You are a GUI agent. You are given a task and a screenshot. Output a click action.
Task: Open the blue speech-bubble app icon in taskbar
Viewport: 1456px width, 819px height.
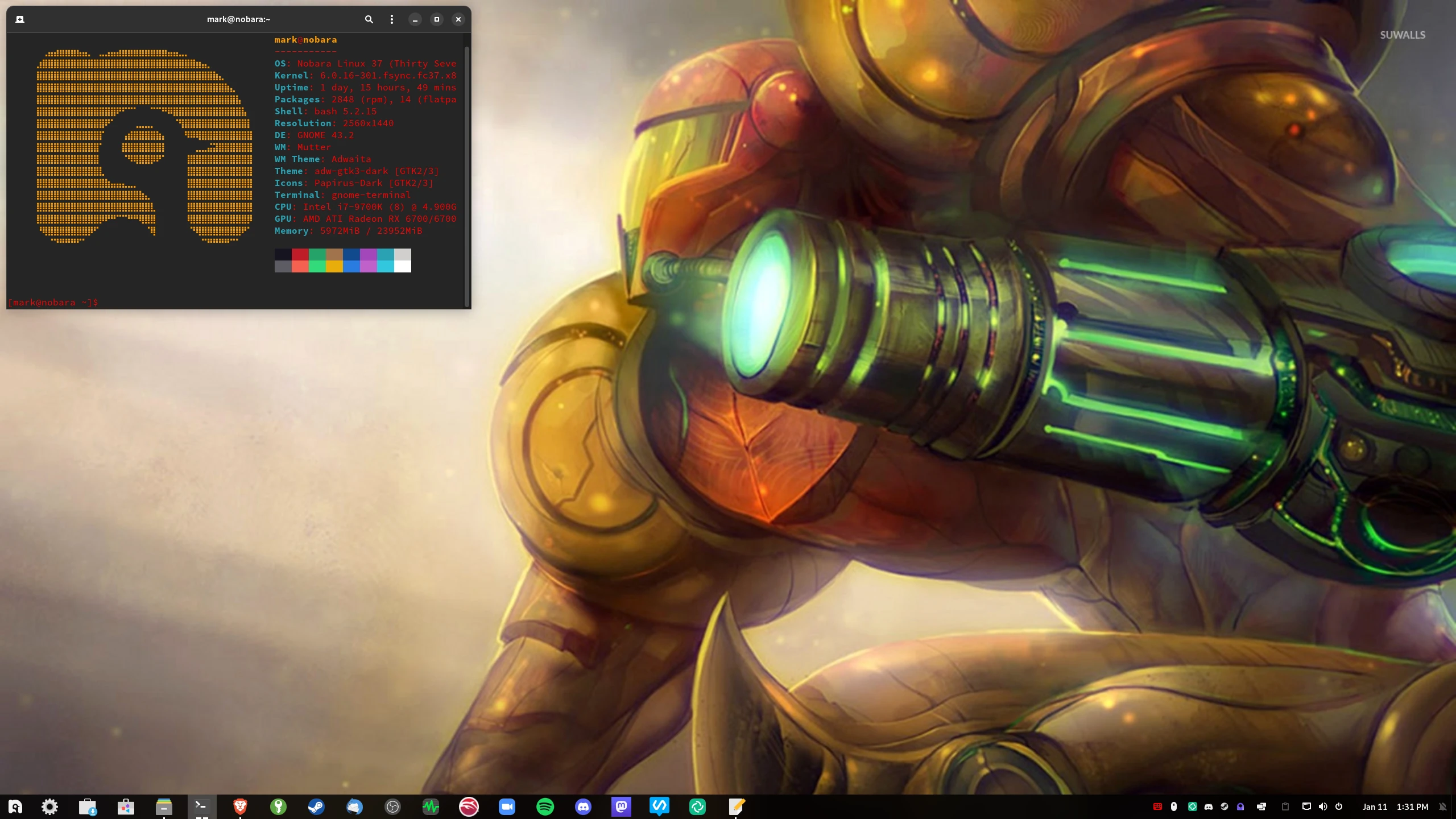tap(659, 806)
